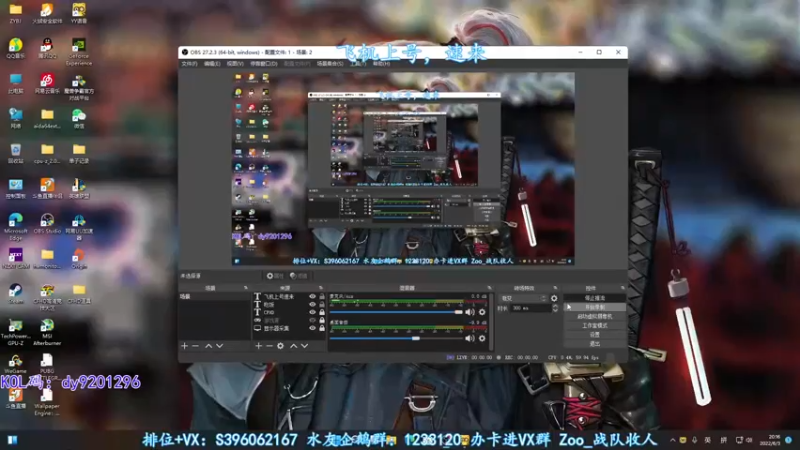Pop out the Scene Transitions dock
Image resolution: width=800 pixels, height=450 pixels.
pyautogui.click(x=556, y=288)
